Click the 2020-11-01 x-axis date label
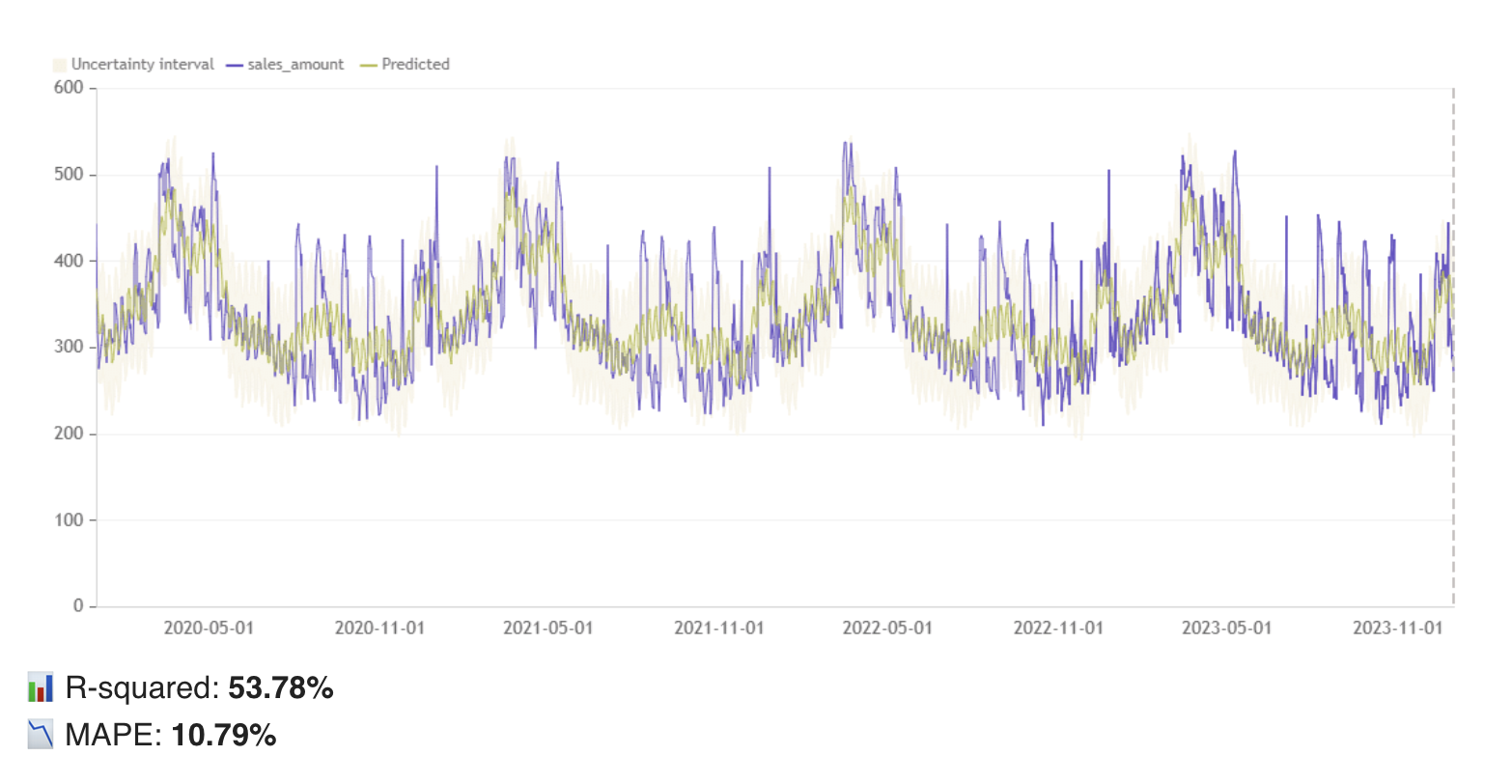The height and width of the screenshot is (784, 1512). click(x=379, y=629)
